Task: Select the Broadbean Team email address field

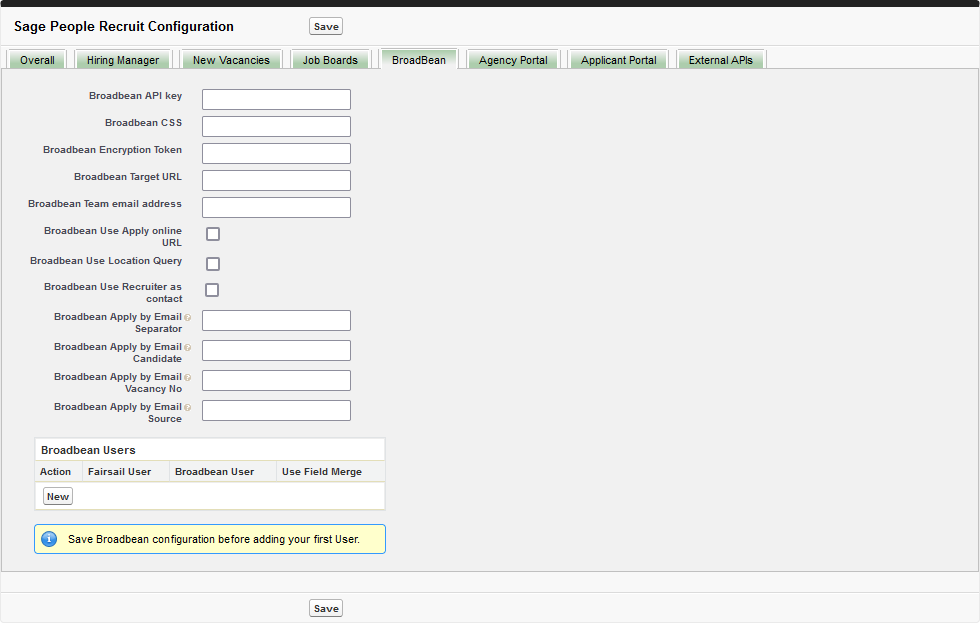Action: 276,207
